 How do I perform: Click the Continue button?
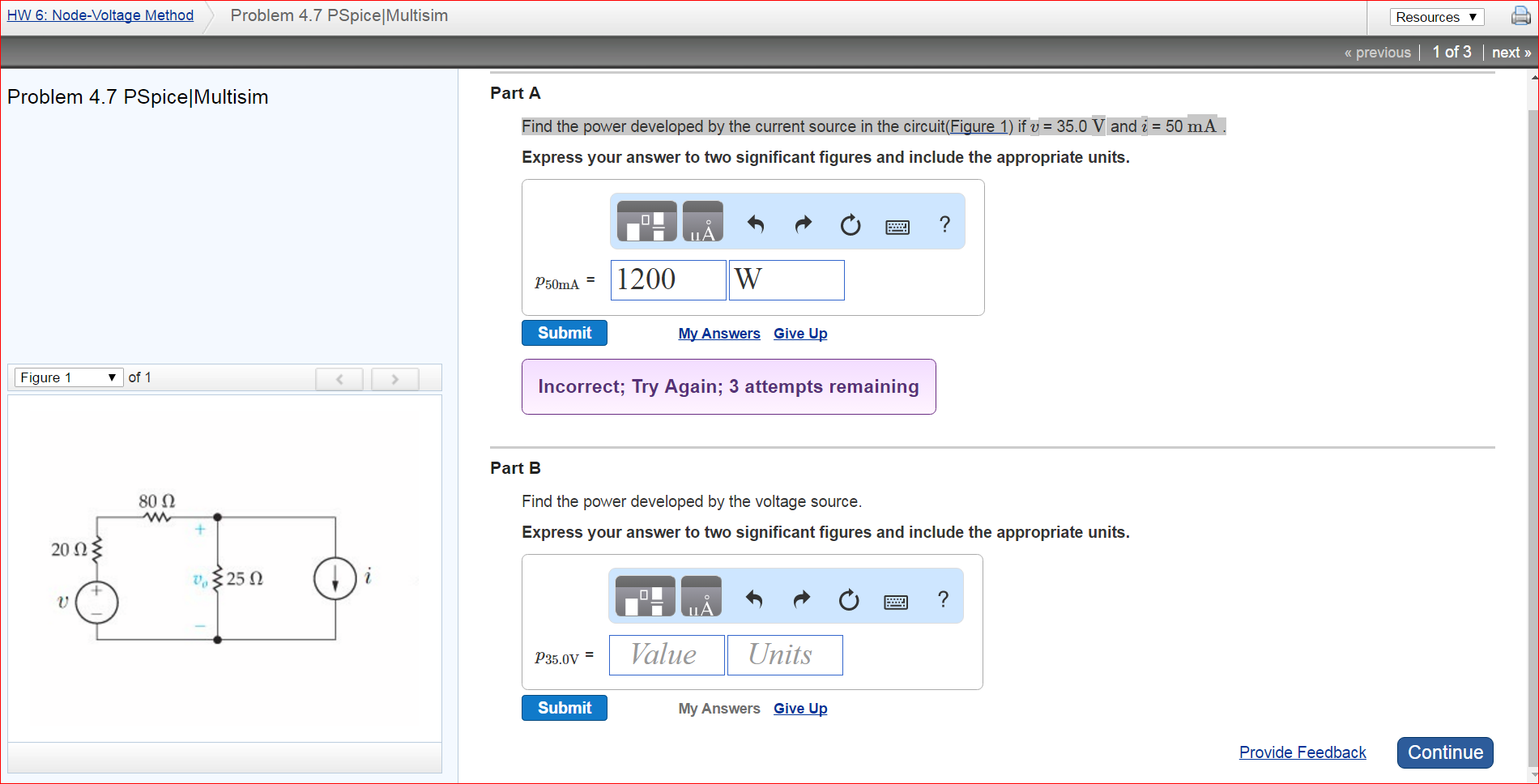coord(1444,752)
